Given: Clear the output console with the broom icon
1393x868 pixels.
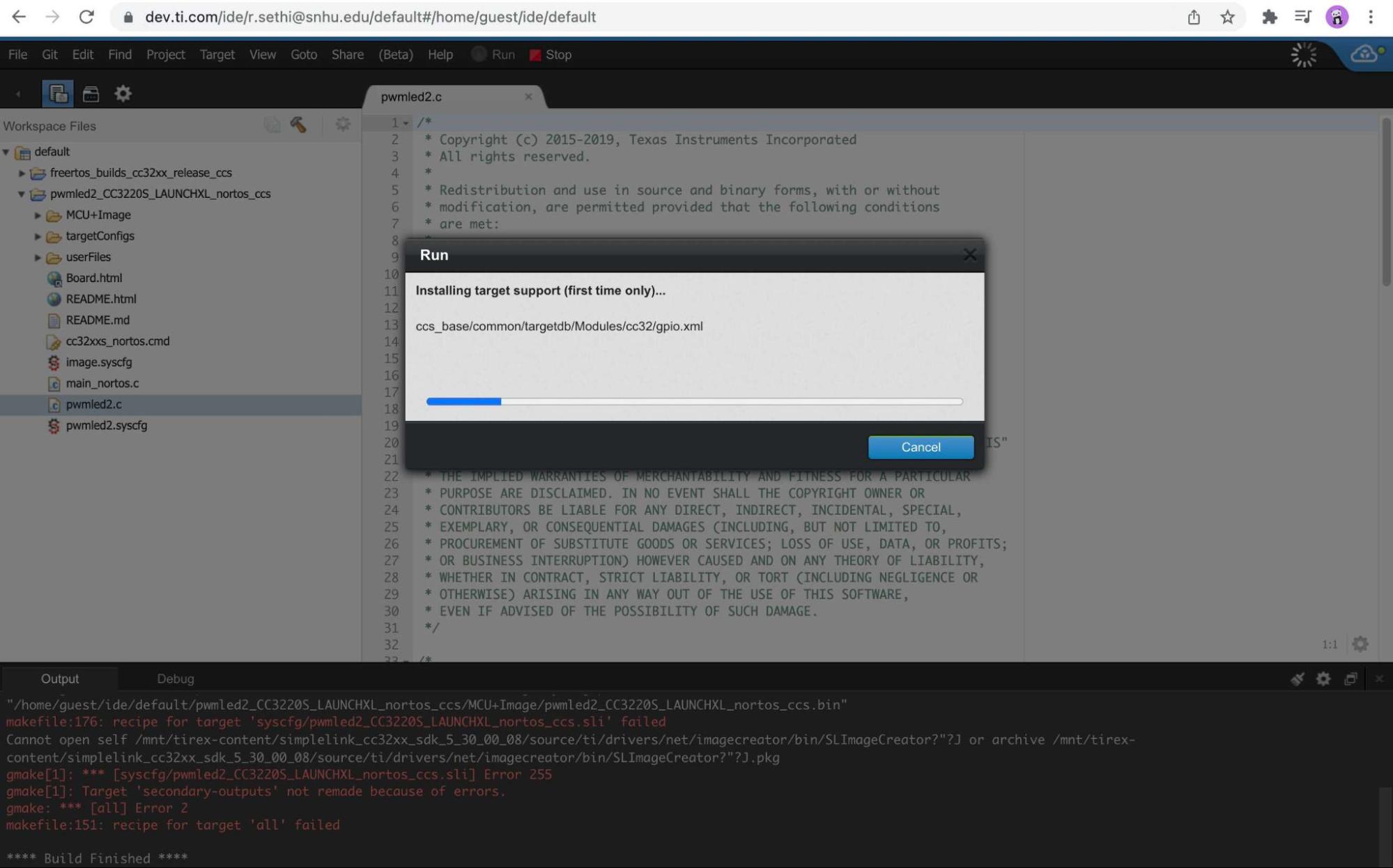Looking at the screenshot, I should tap(1297, 679).
